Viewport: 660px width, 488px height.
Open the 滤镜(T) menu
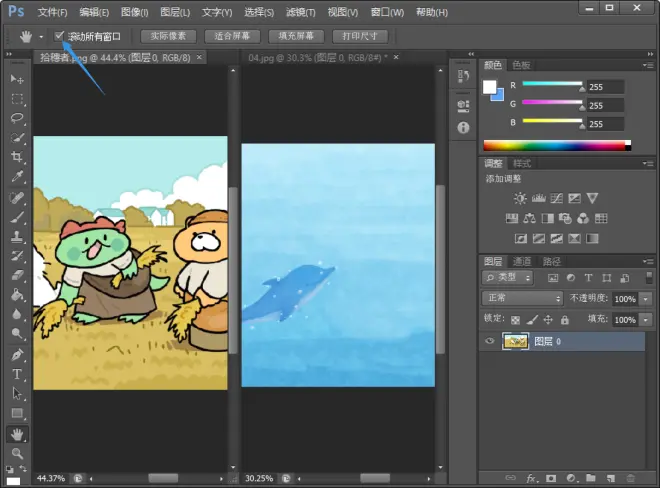301,12
